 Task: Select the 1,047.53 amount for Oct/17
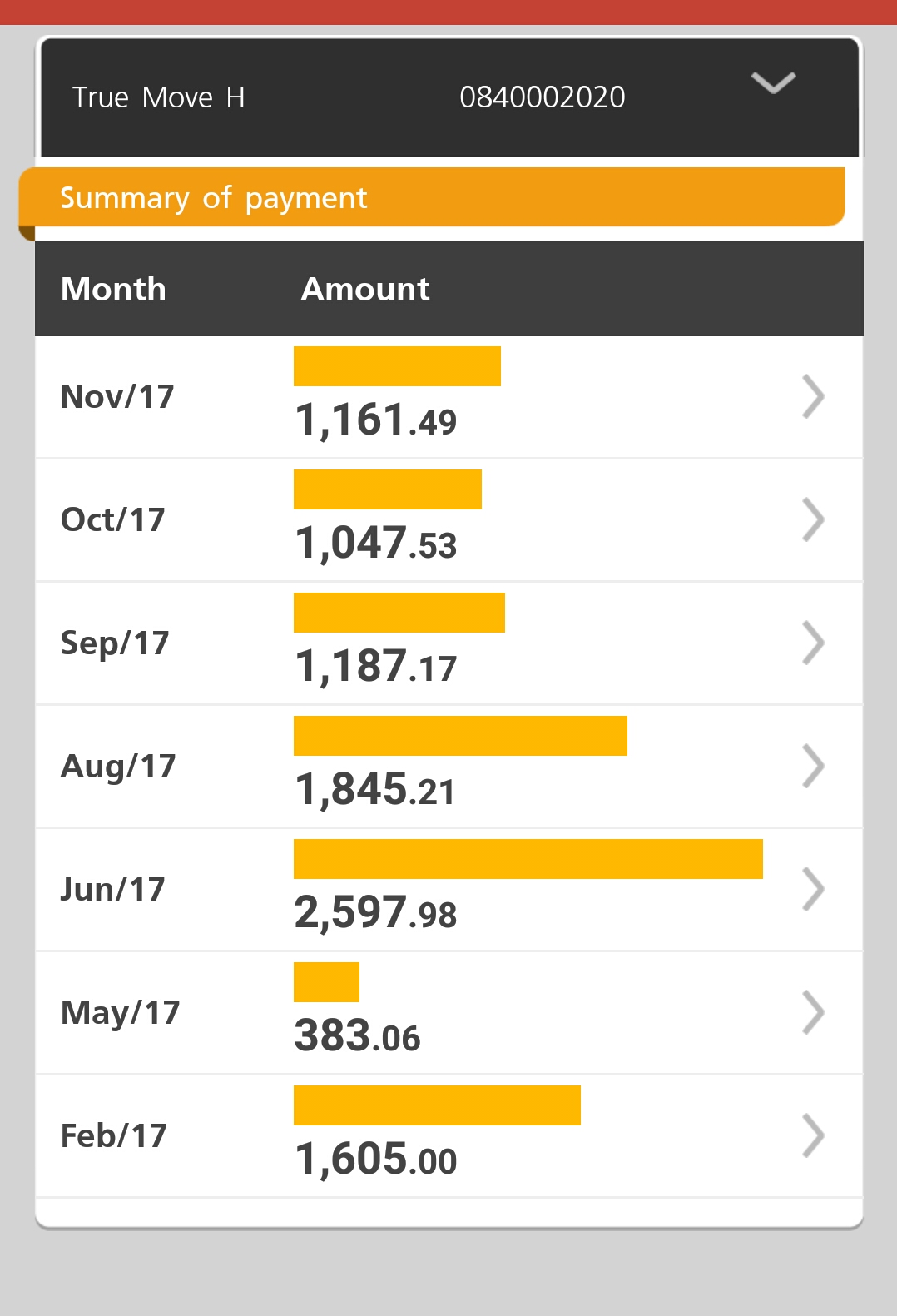pos(376,543)
